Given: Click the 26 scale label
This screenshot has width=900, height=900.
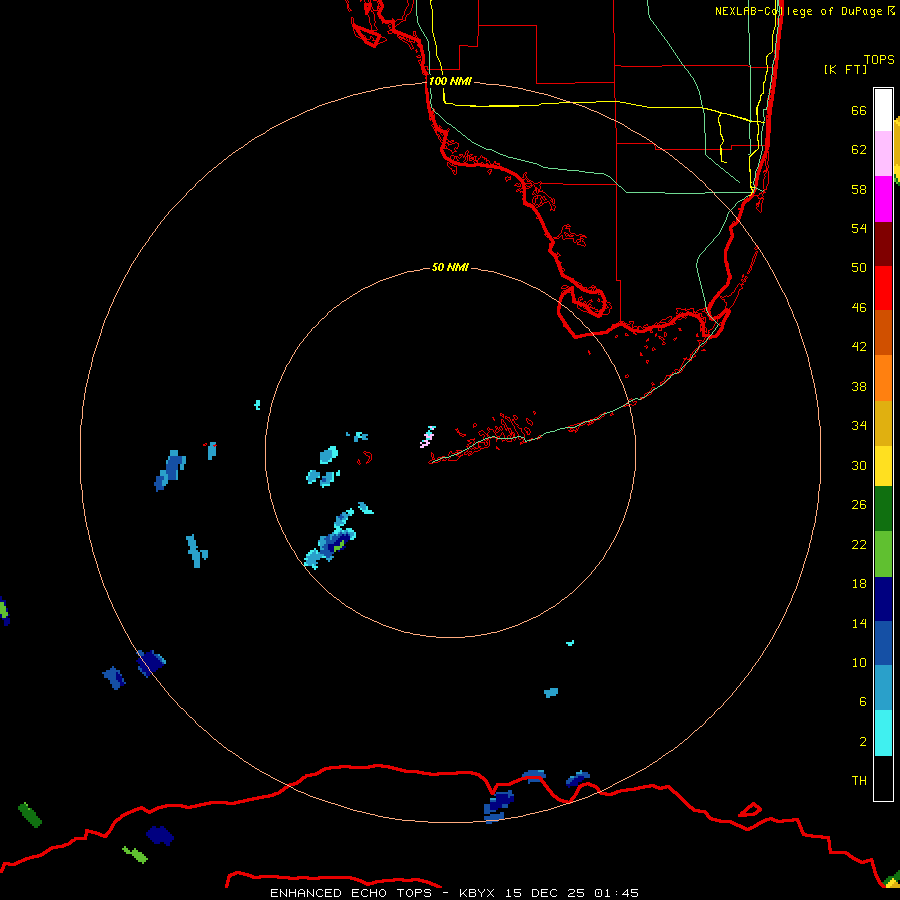Looking at the screenshot, I should pyautogui.click(x=859, y=505).
